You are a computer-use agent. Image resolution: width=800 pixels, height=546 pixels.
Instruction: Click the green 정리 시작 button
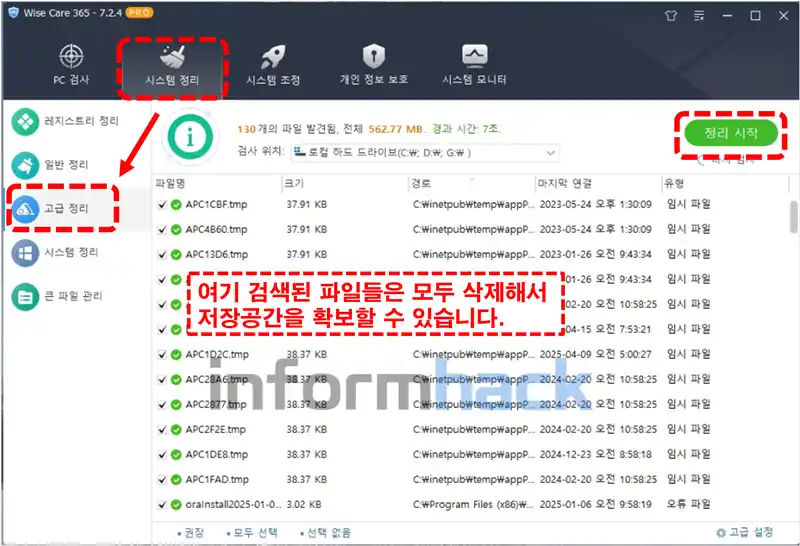coord(731,133)
